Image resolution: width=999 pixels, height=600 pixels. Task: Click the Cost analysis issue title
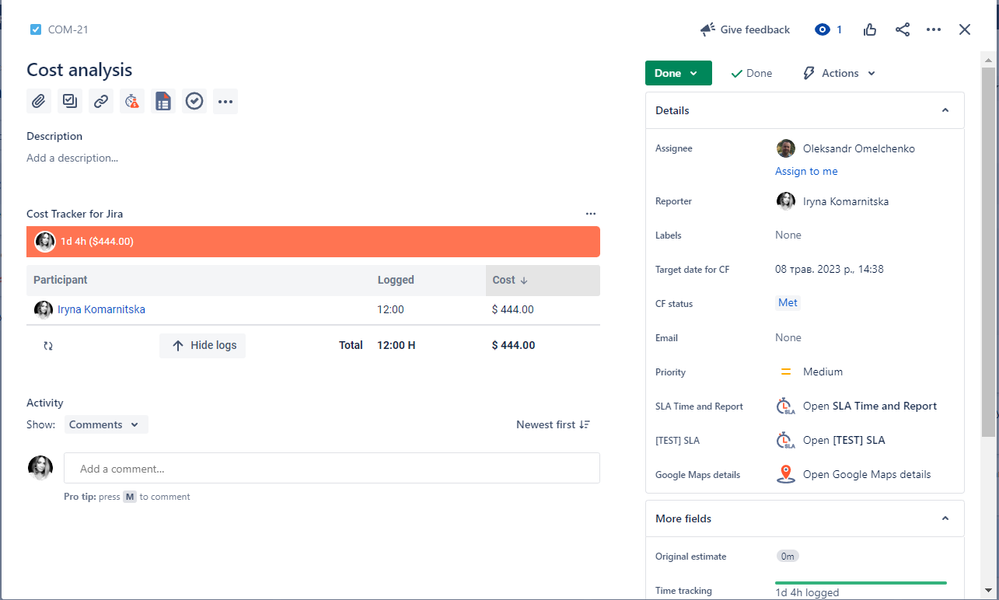[79, 69]
